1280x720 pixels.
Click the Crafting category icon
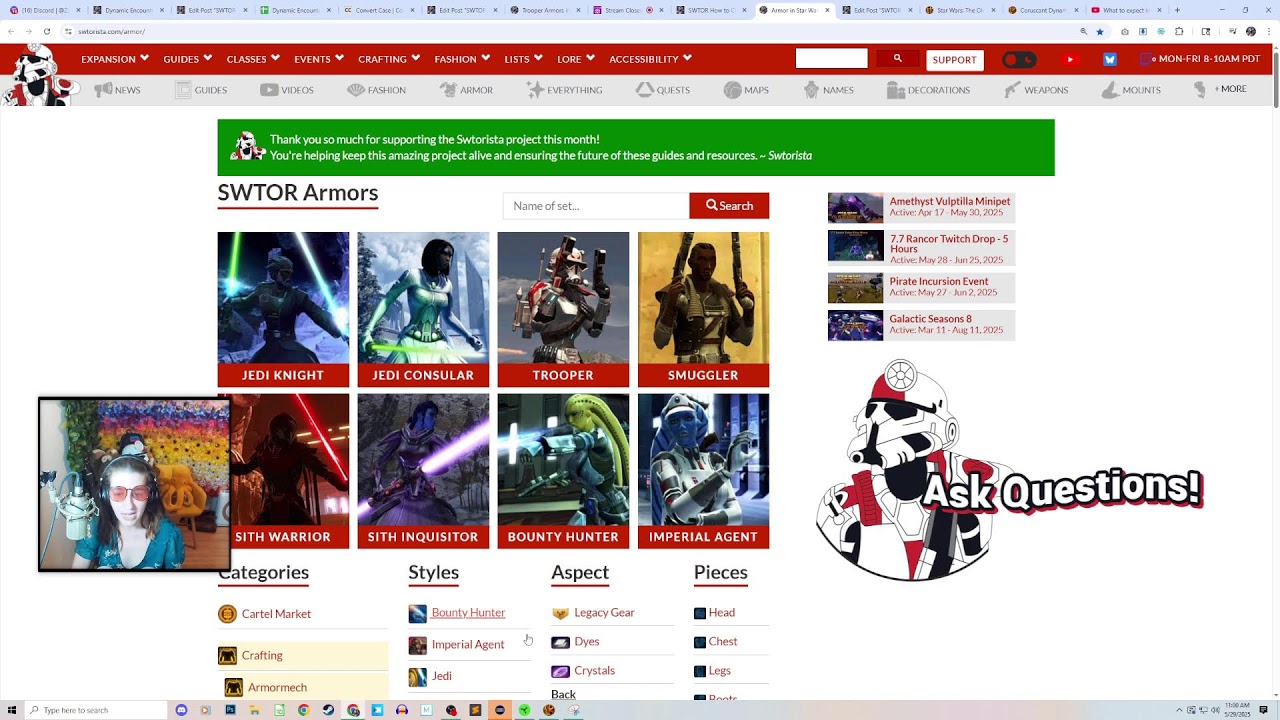point(227,656)
